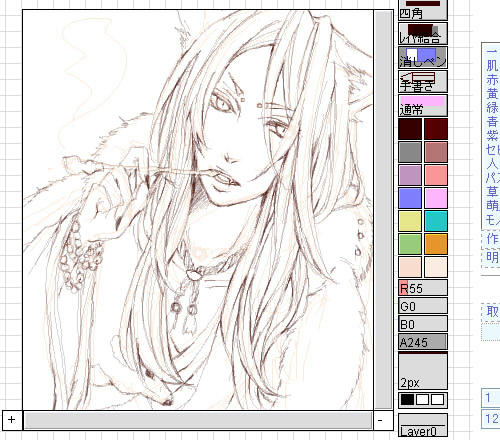Screen dimensions: 500x440
Task: Select the 消しペン eraser pen tool
Action: 423,57
